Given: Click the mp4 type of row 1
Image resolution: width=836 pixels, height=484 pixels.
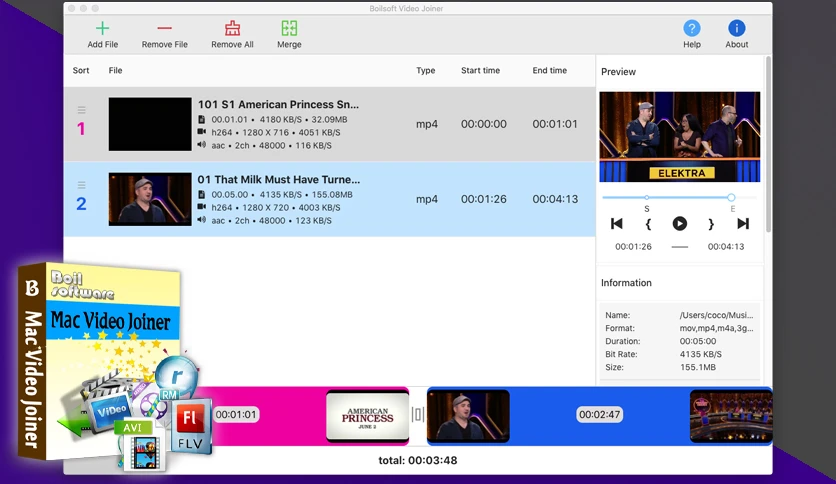Looking at the screenshot, I should (427, 124).
